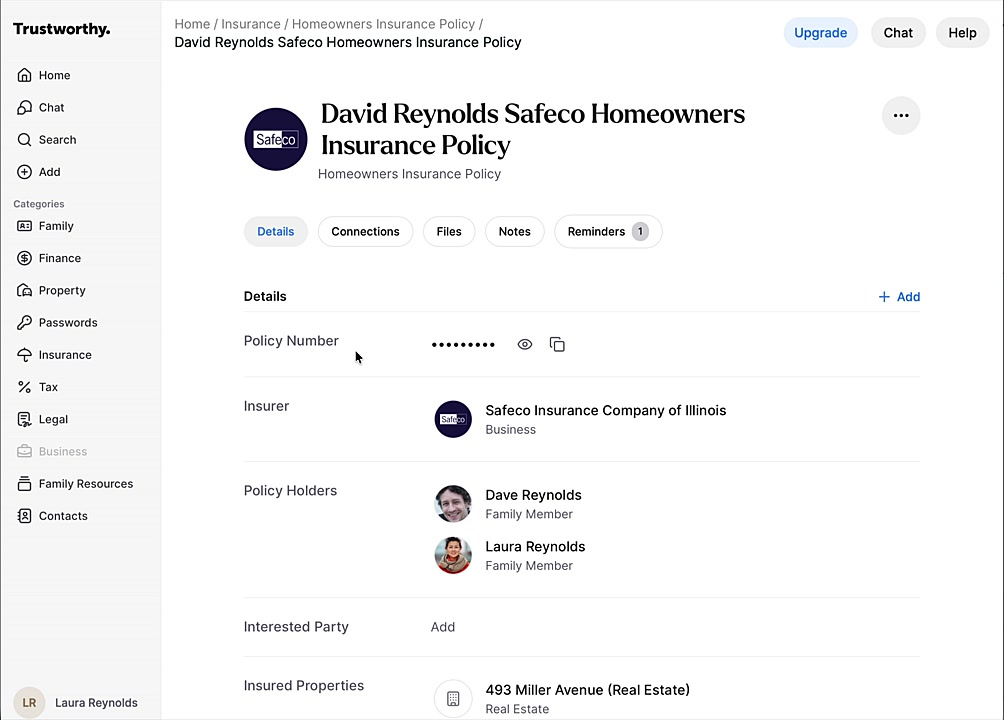Open Dave Reynolds family member
Image resolution: width=1004 pixels, height=720 pixels.
tap(533, 495)
